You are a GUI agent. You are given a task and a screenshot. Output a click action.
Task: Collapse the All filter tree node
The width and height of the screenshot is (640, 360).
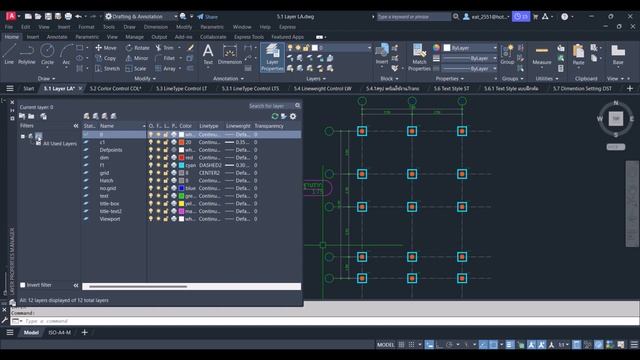[x=23, y=136]
